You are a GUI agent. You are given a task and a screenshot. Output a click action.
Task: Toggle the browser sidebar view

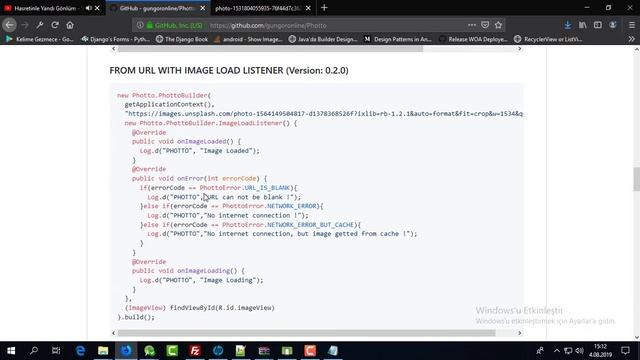[598, 25]
